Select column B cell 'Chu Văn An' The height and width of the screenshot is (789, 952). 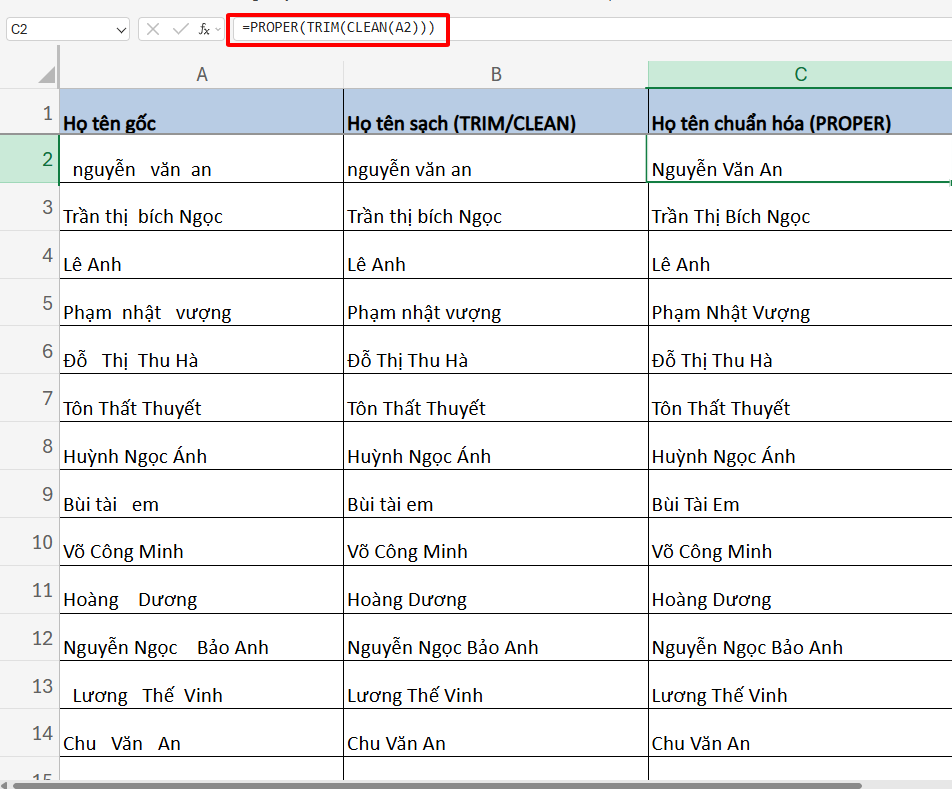pyautogui.click(x=495, y=733)
